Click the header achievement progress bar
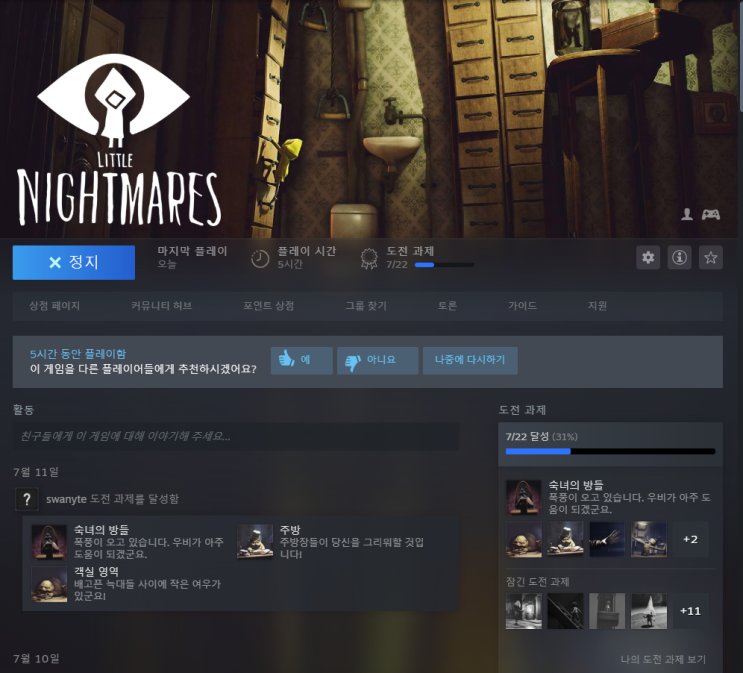This screenshot has width=743, height=673. tap(444, 265)
